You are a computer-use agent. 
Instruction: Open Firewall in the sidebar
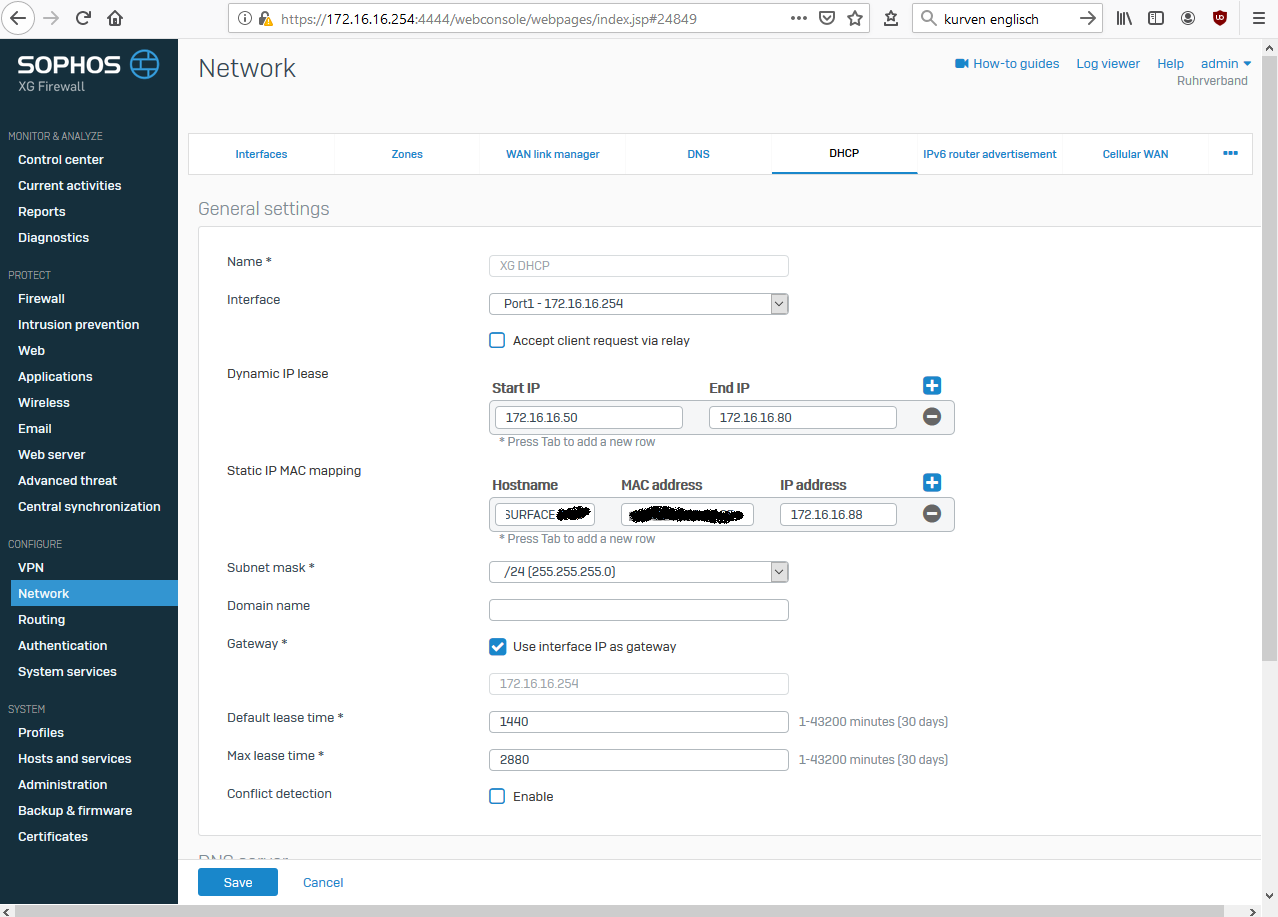tap(41, 298)
